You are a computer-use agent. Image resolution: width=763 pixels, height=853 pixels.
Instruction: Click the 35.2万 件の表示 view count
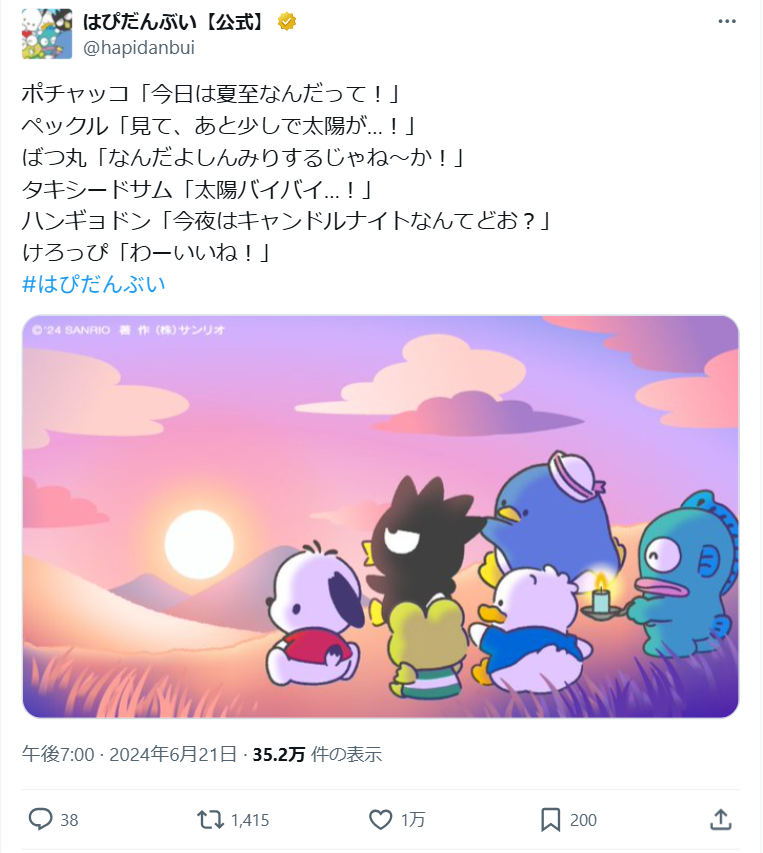pos(317,754)
